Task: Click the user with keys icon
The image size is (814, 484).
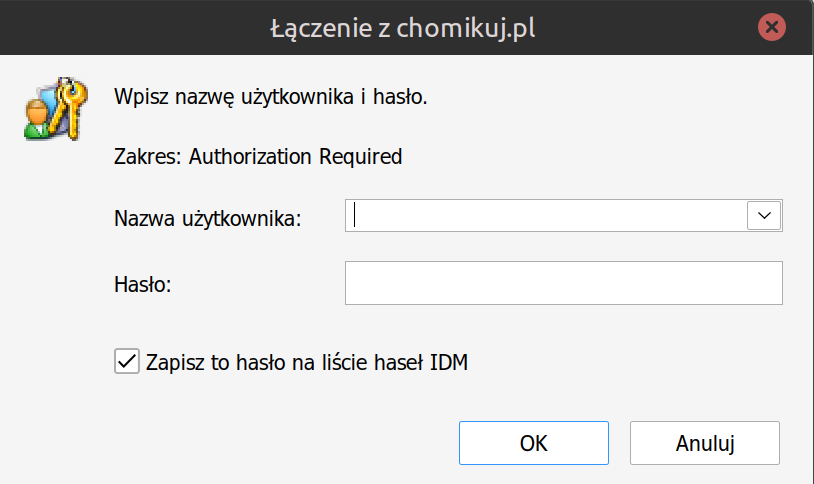Action: [56, 109]
